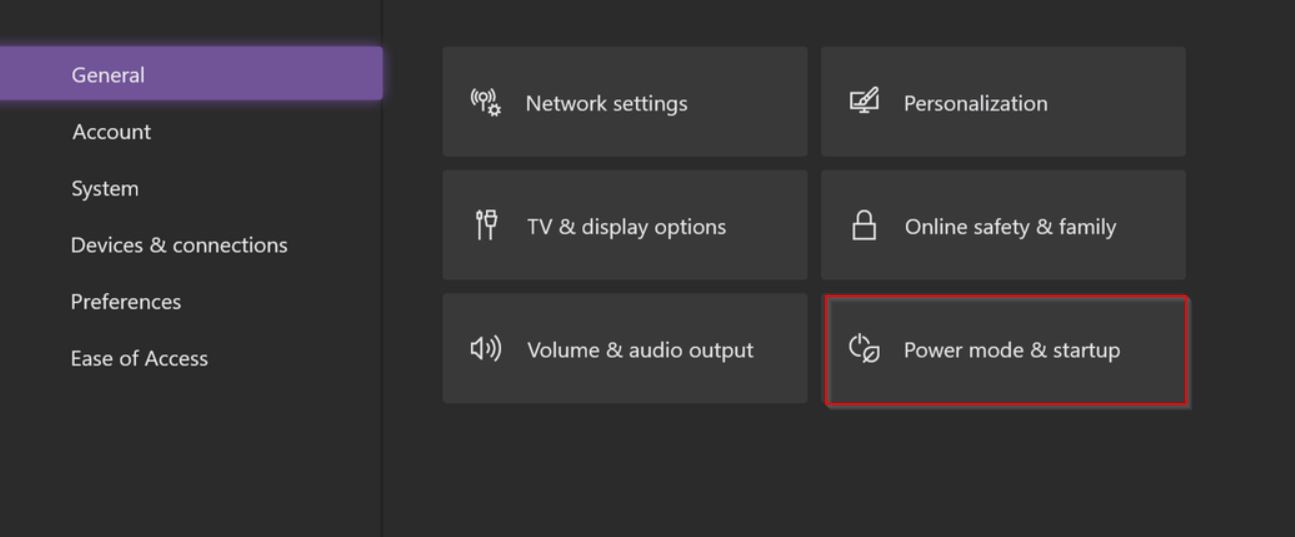1295x537 pixels.
Task: Click the TV & display cable icon
Action: tap(486, 226)
